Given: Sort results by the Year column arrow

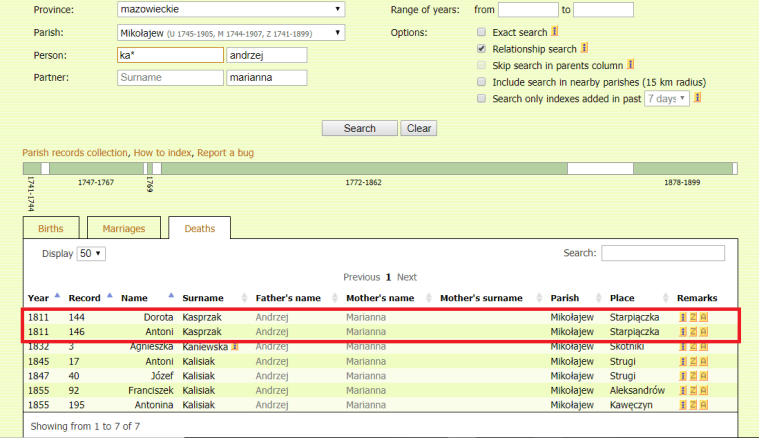Looking at the screenshot, I should click(57, 296).
